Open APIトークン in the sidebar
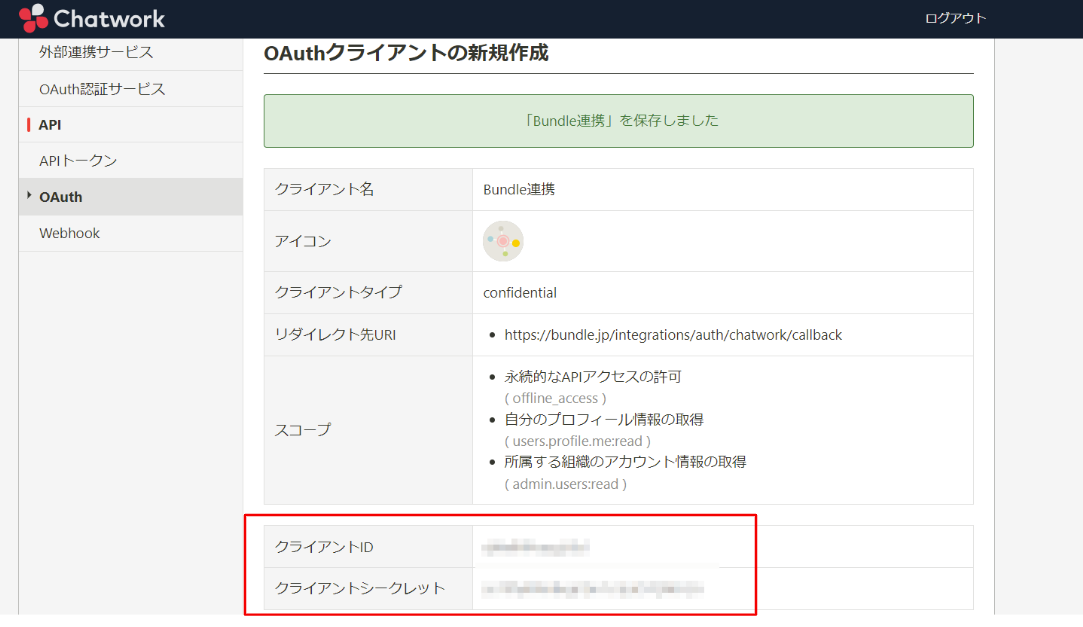Image resolution: width=1083 pixels, height=627 pixels. (78, 161)
